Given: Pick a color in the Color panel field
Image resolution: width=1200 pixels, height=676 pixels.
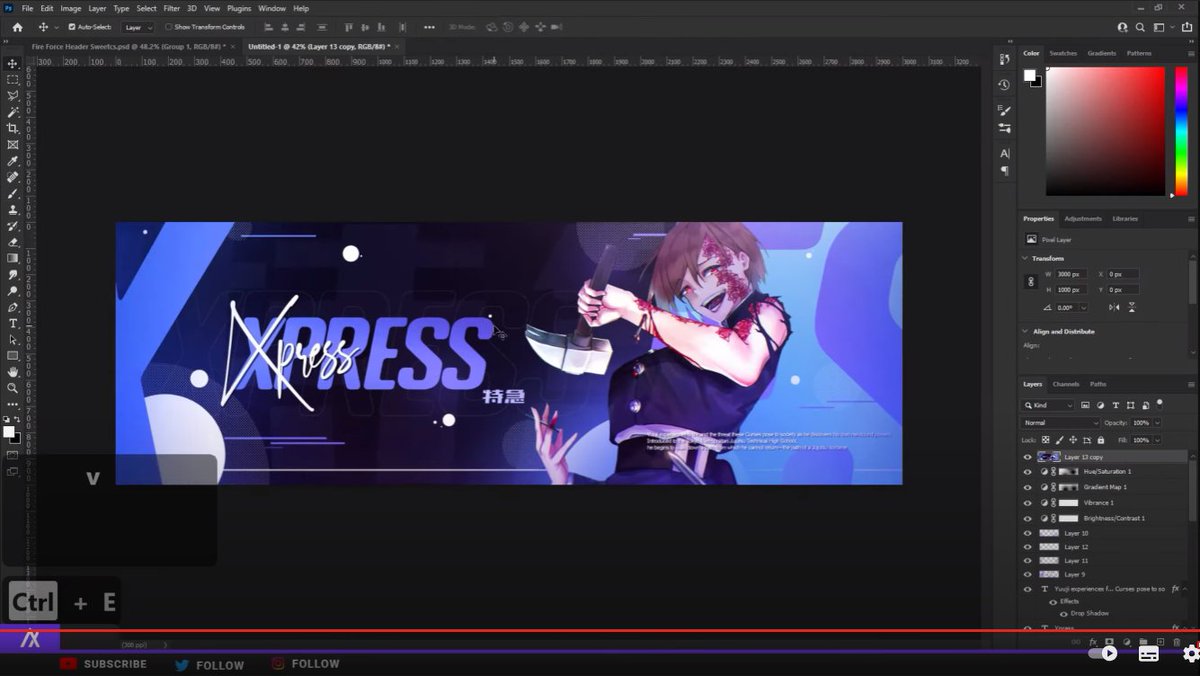Looking at the screenshot, I should pos(1105,131).
